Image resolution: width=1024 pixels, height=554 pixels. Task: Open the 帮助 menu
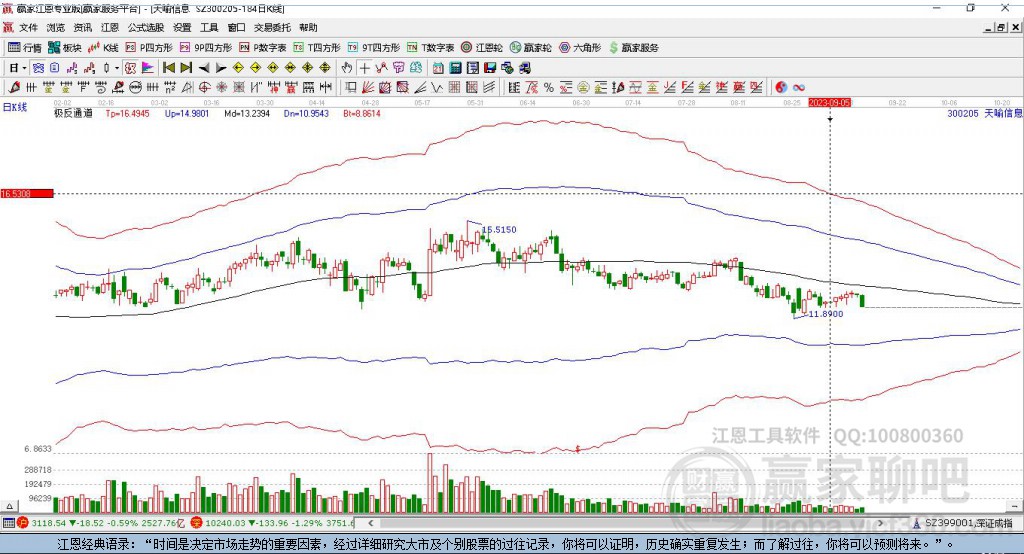(308, 27)
